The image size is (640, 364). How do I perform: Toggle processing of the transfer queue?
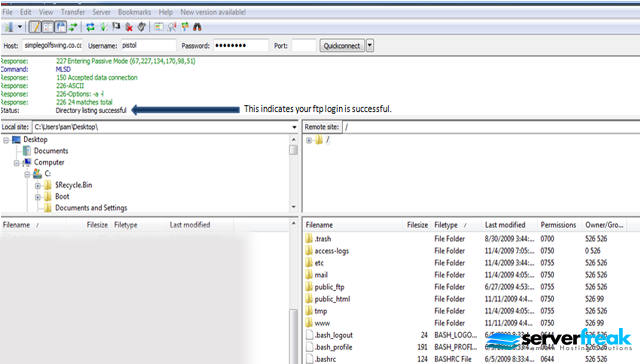pos(103,27)
